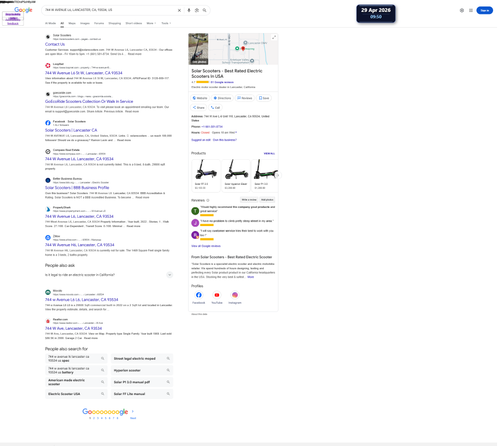Viewport: 500px width, 446px height.
Task: Click the Google reviews count link
Action: click(222, 82)
